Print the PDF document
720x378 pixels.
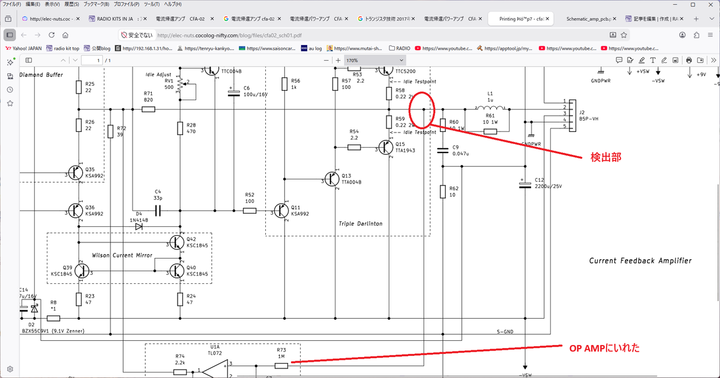point(689,60)
